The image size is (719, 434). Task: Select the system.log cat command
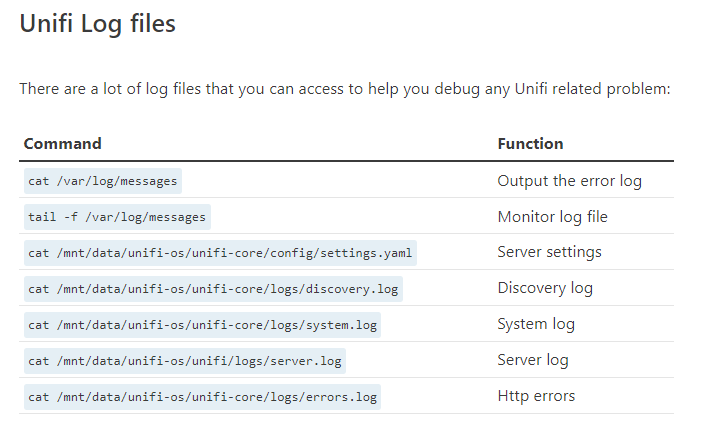point(202,325)
